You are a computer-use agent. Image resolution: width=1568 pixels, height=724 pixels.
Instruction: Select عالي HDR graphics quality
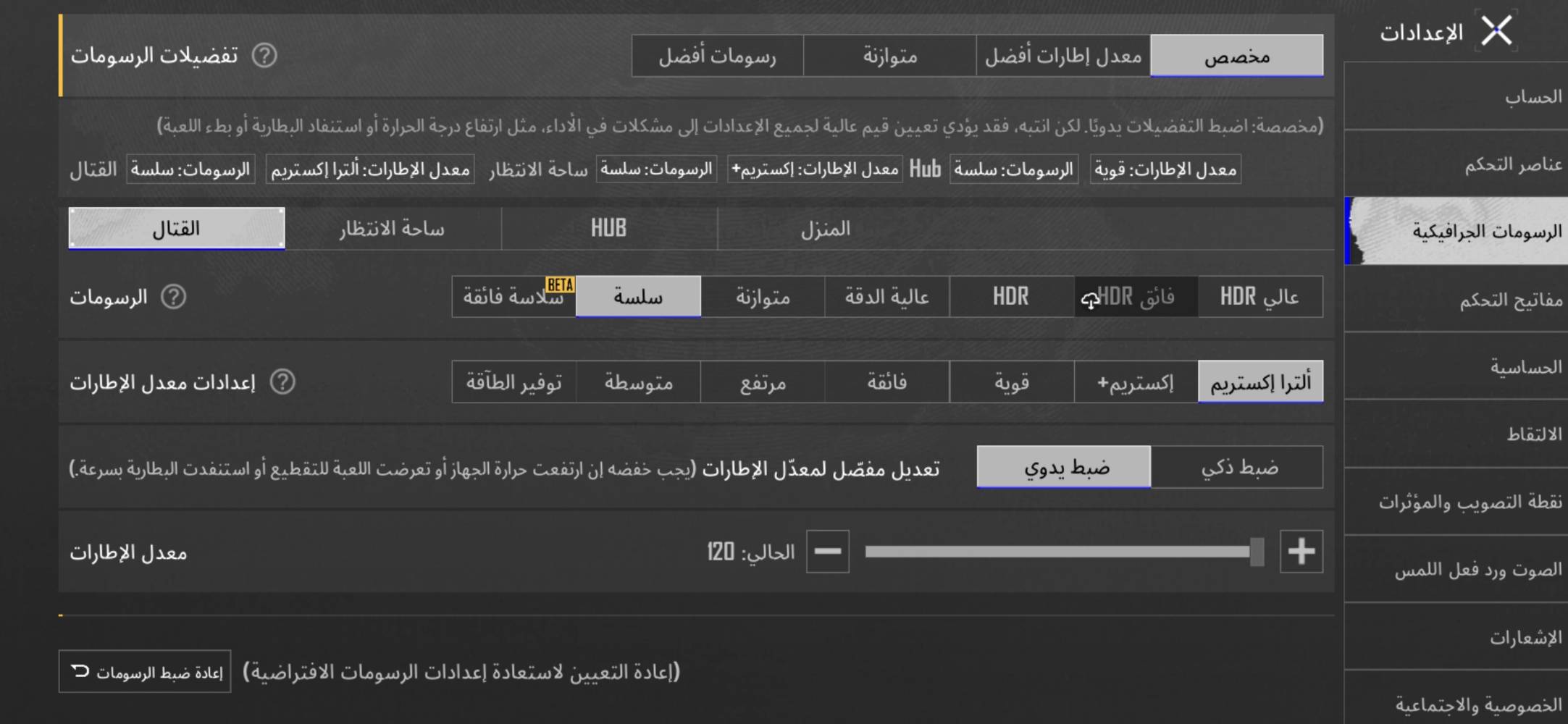pos(1260,296)
